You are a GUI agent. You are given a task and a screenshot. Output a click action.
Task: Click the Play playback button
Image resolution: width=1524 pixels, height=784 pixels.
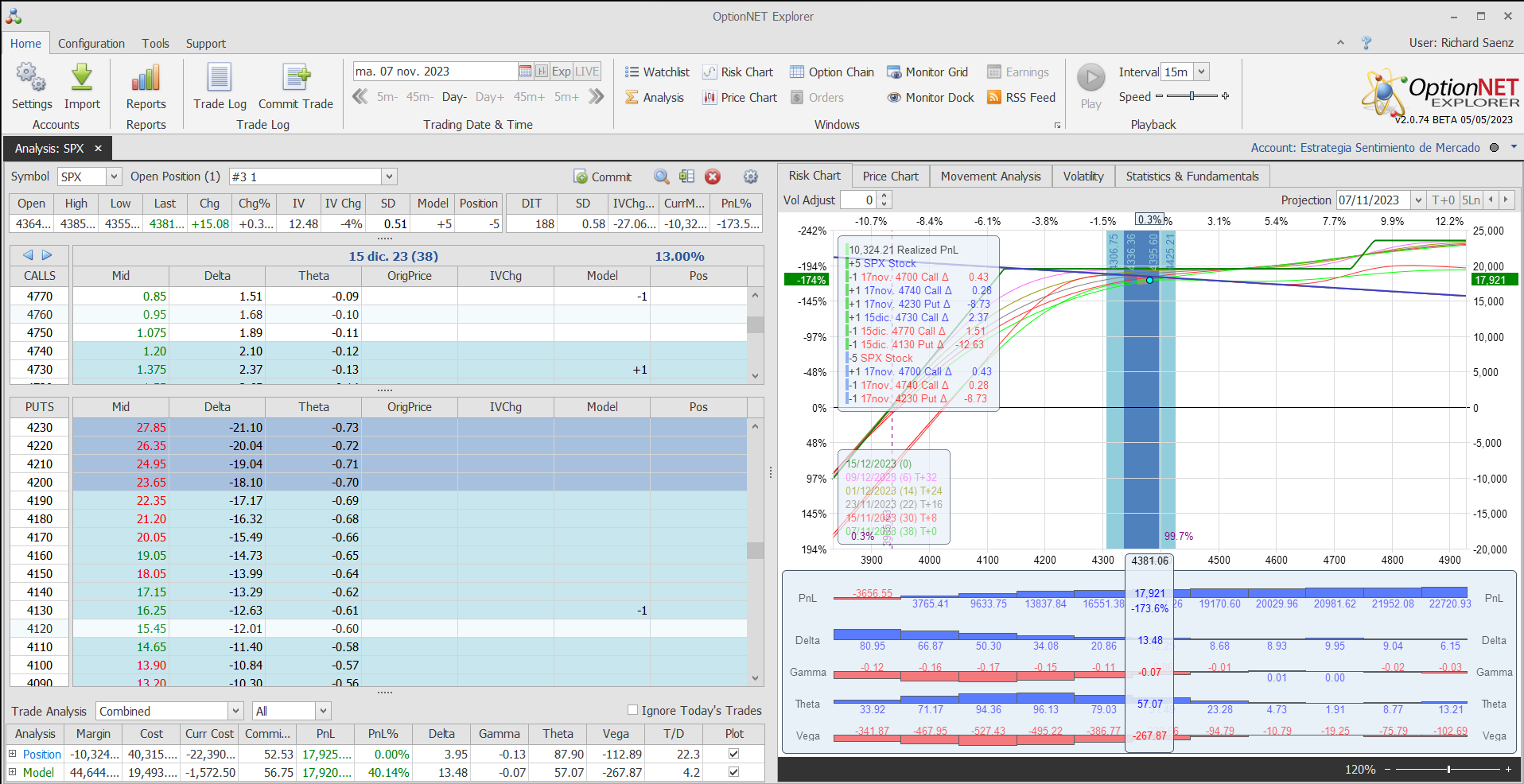1091,78
